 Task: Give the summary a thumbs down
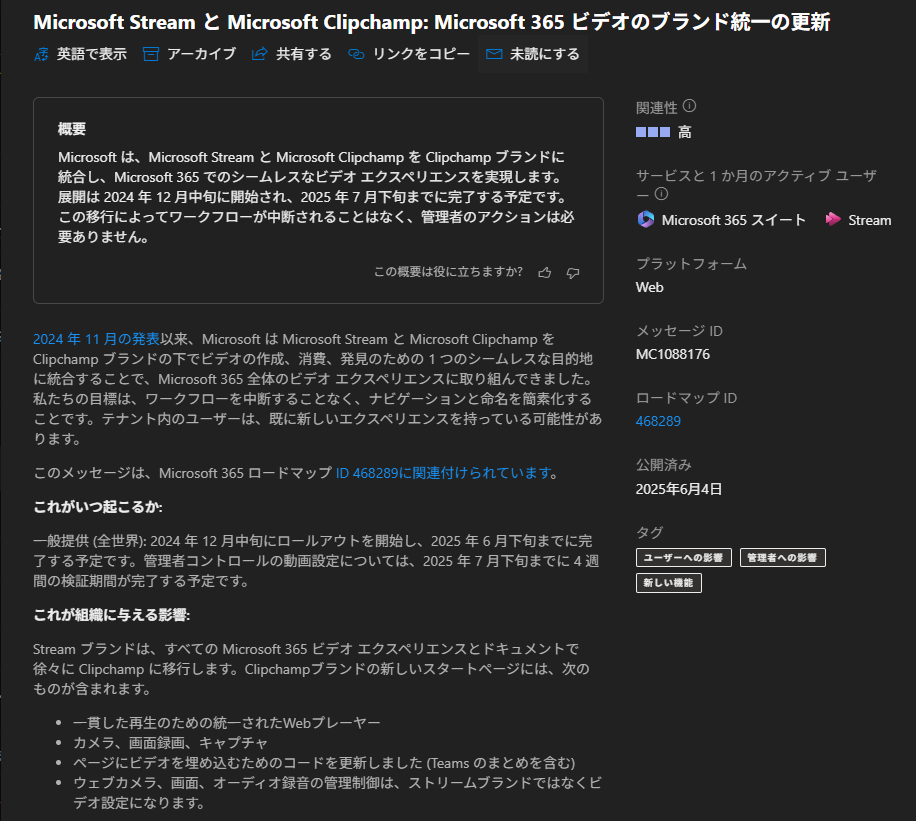tap(573, 272)
